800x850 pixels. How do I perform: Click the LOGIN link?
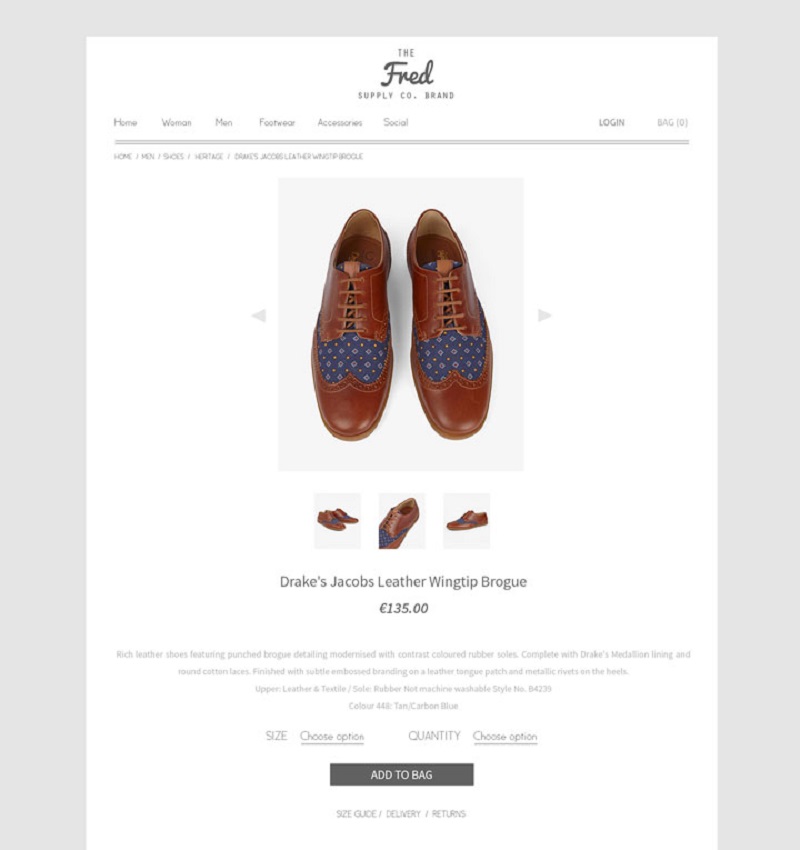pos(611,123)
